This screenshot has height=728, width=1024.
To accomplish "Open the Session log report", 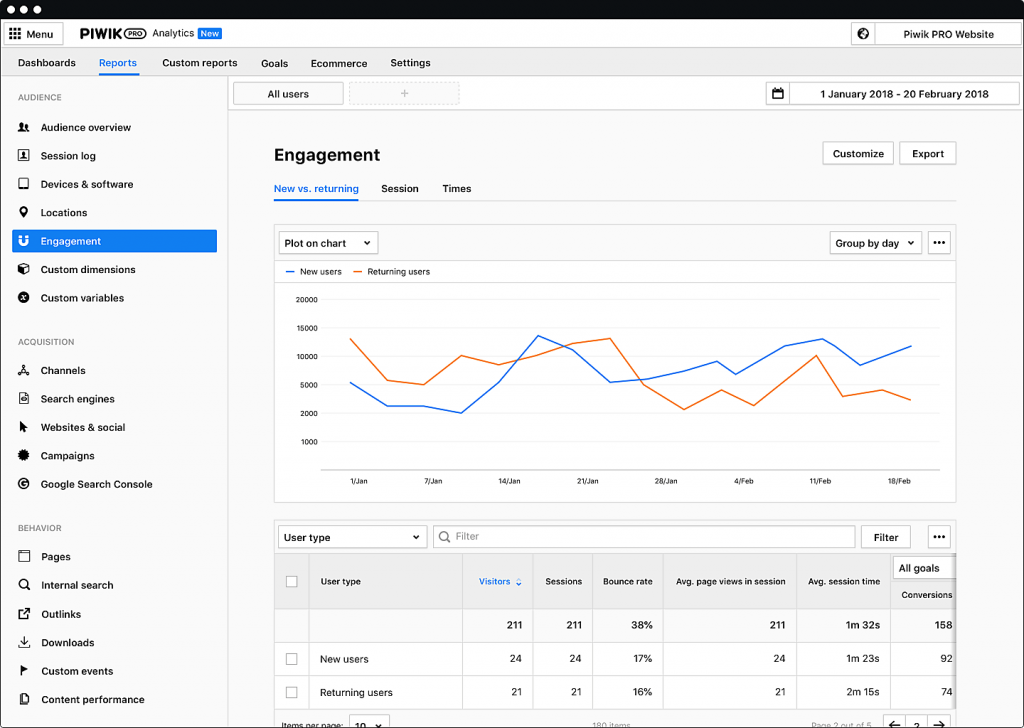I will point(74,155).
